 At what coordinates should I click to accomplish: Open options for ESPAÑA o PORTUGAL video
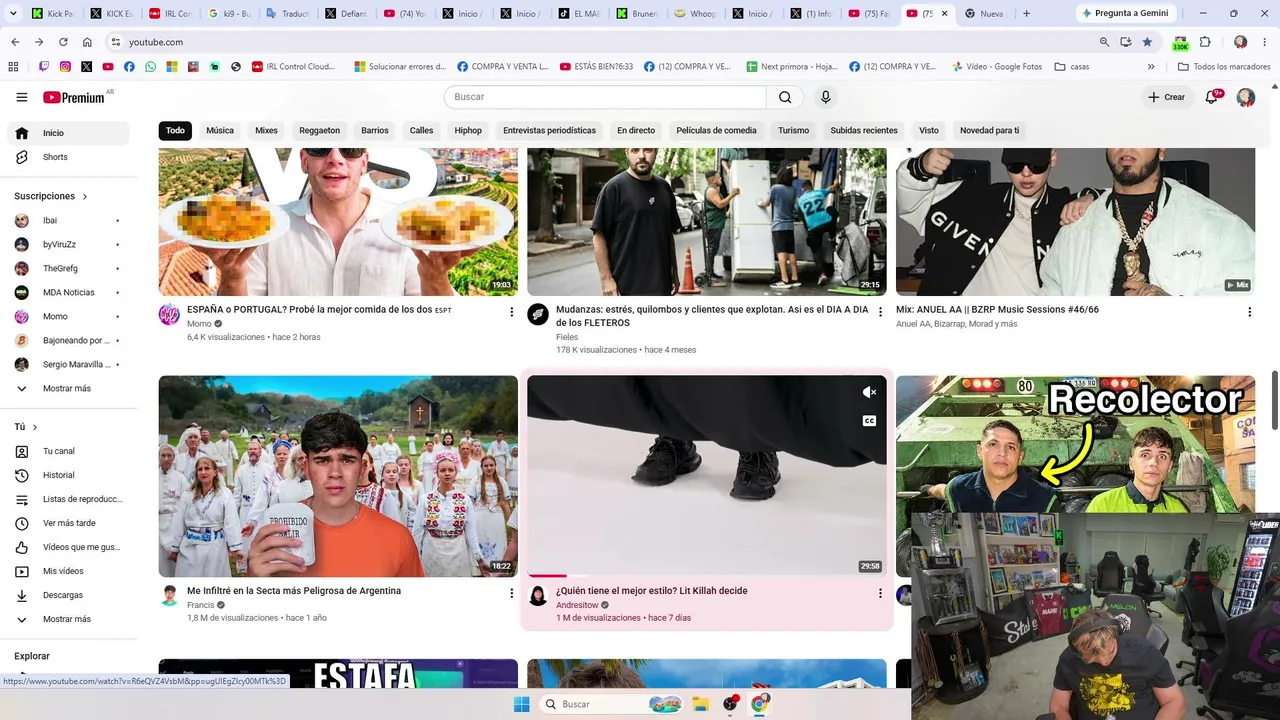coord(512,312)
